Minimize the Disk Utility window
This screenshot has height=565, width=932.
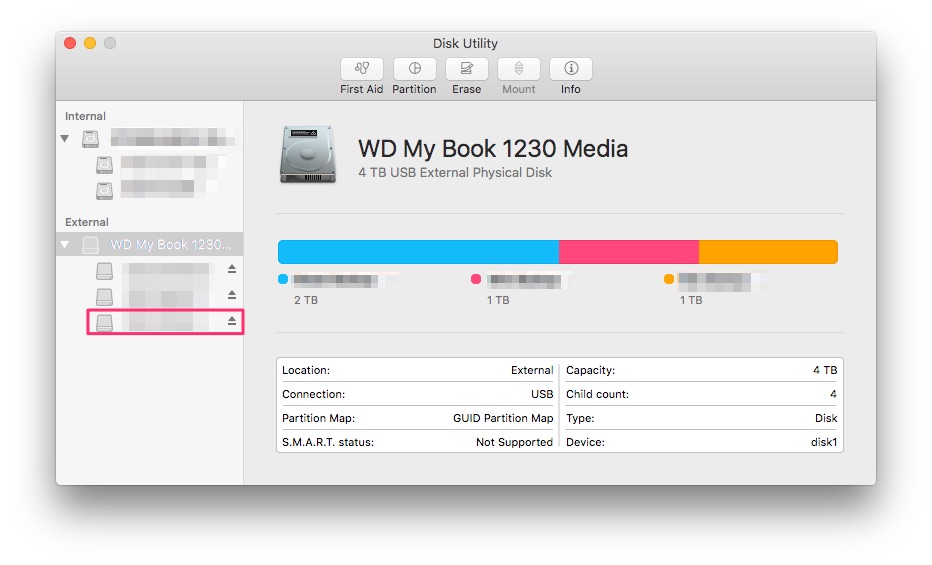90,43
